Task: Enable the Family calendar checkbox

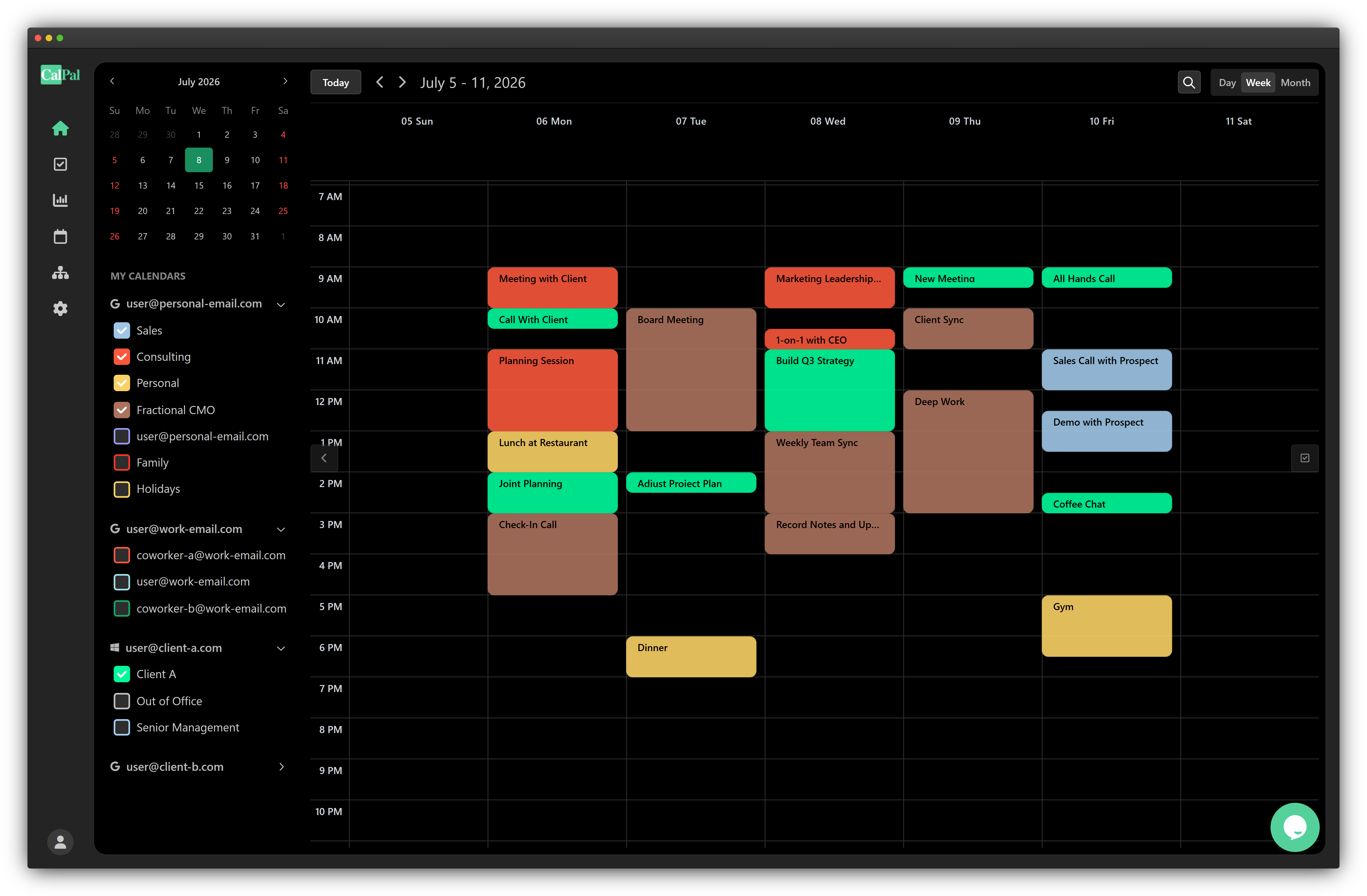Action: 122,462
